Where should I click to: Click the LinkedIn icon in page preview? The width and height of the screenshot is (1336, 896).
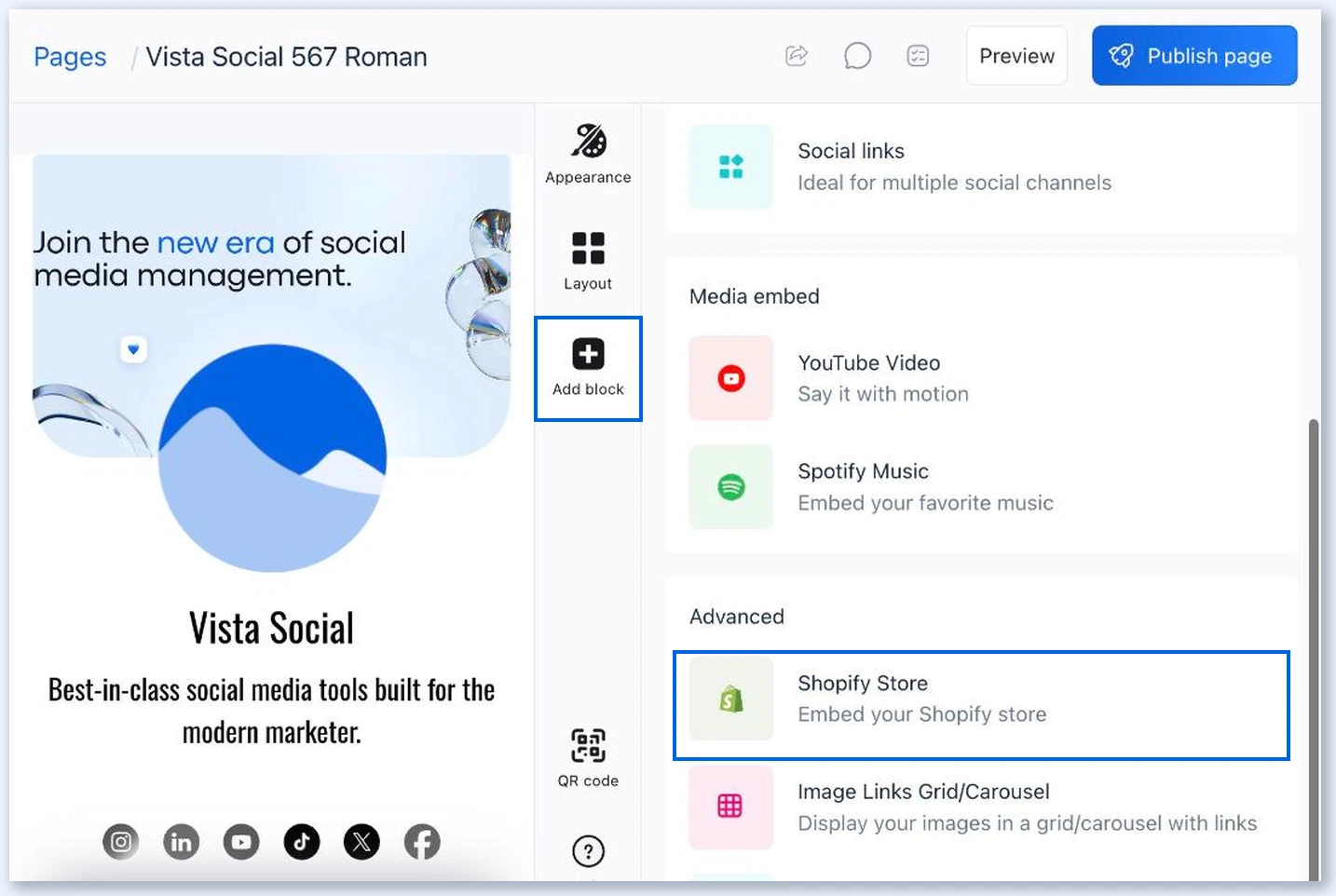(x=181, y=842)
